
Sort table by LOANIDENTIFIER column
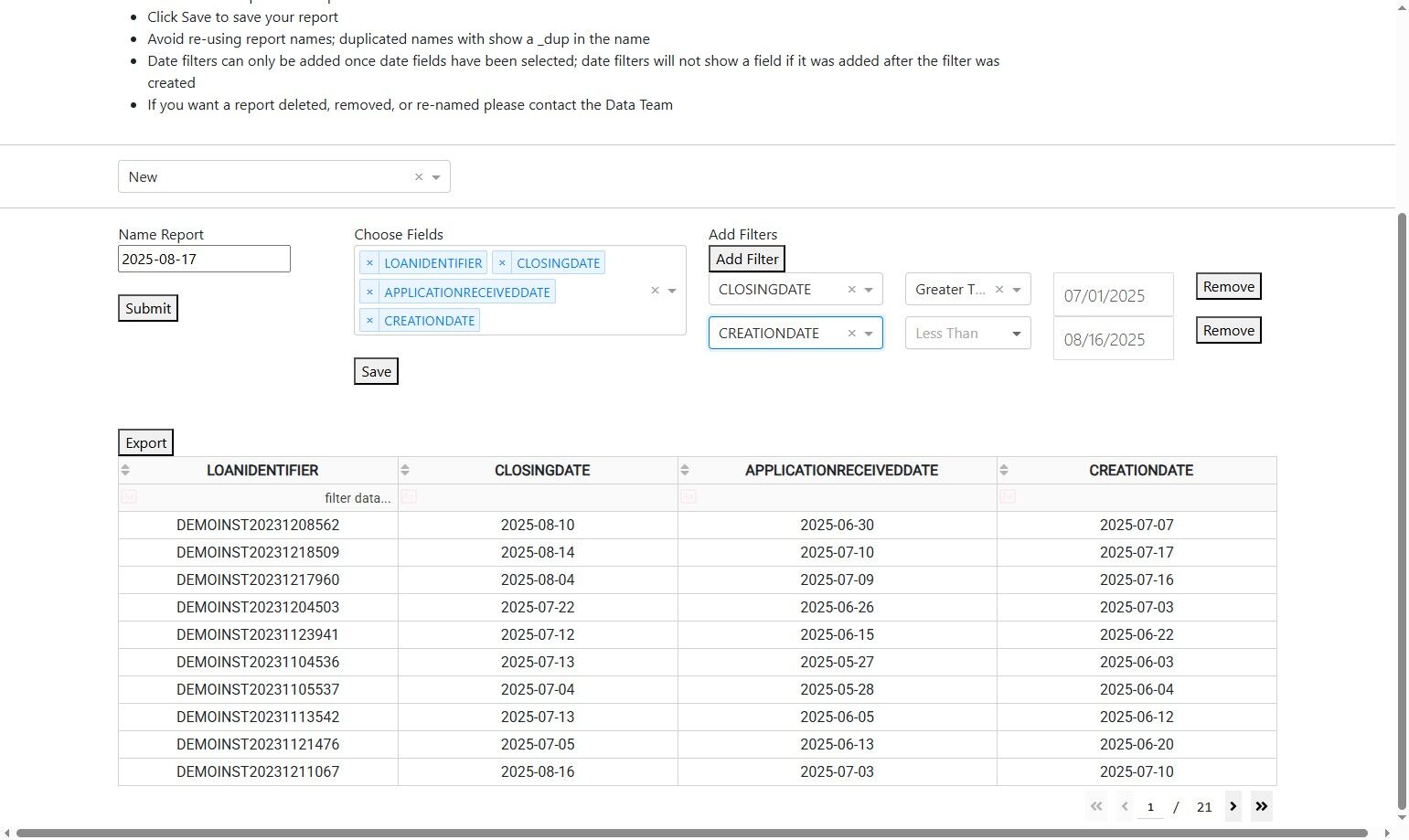[x=125, y=470]
